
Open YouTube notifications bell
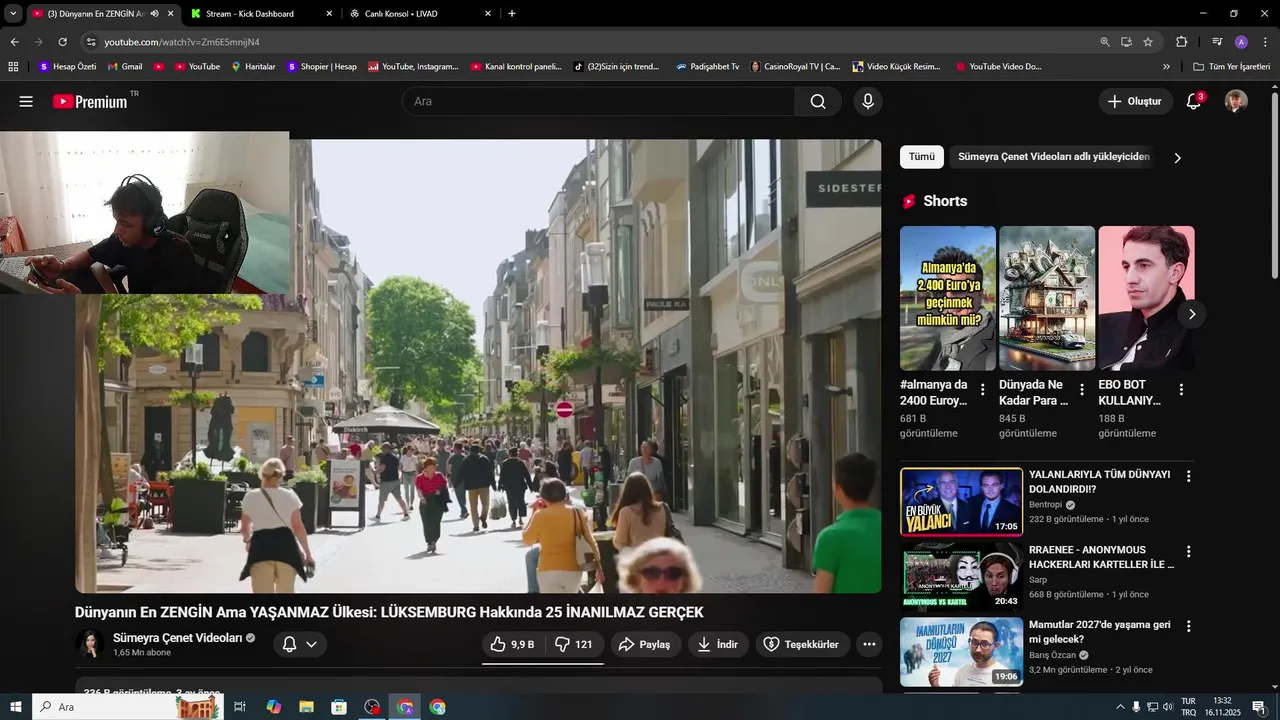pyautogui.click(x=1194, y=101)
